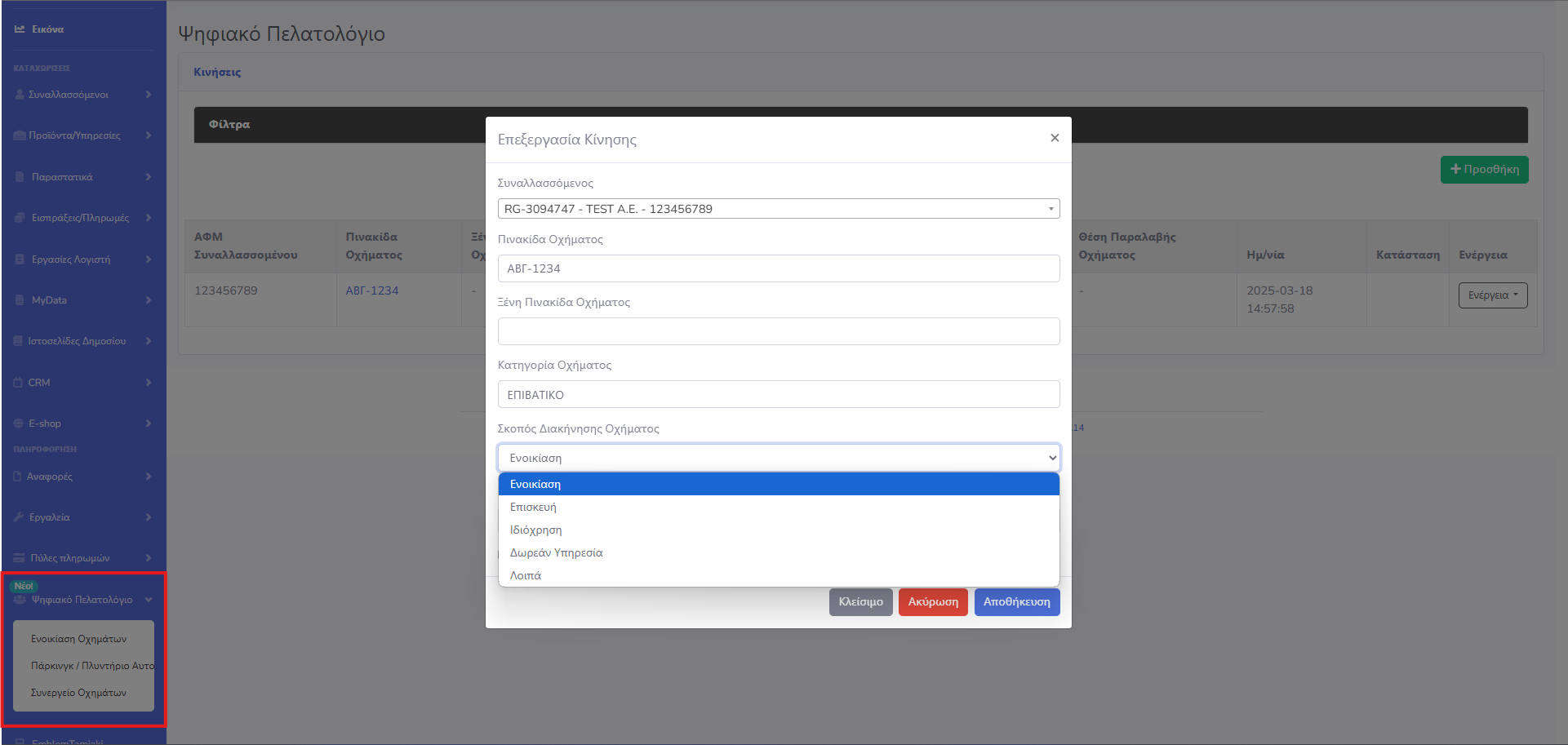Select the Επισκευή option

click(779, 507)
